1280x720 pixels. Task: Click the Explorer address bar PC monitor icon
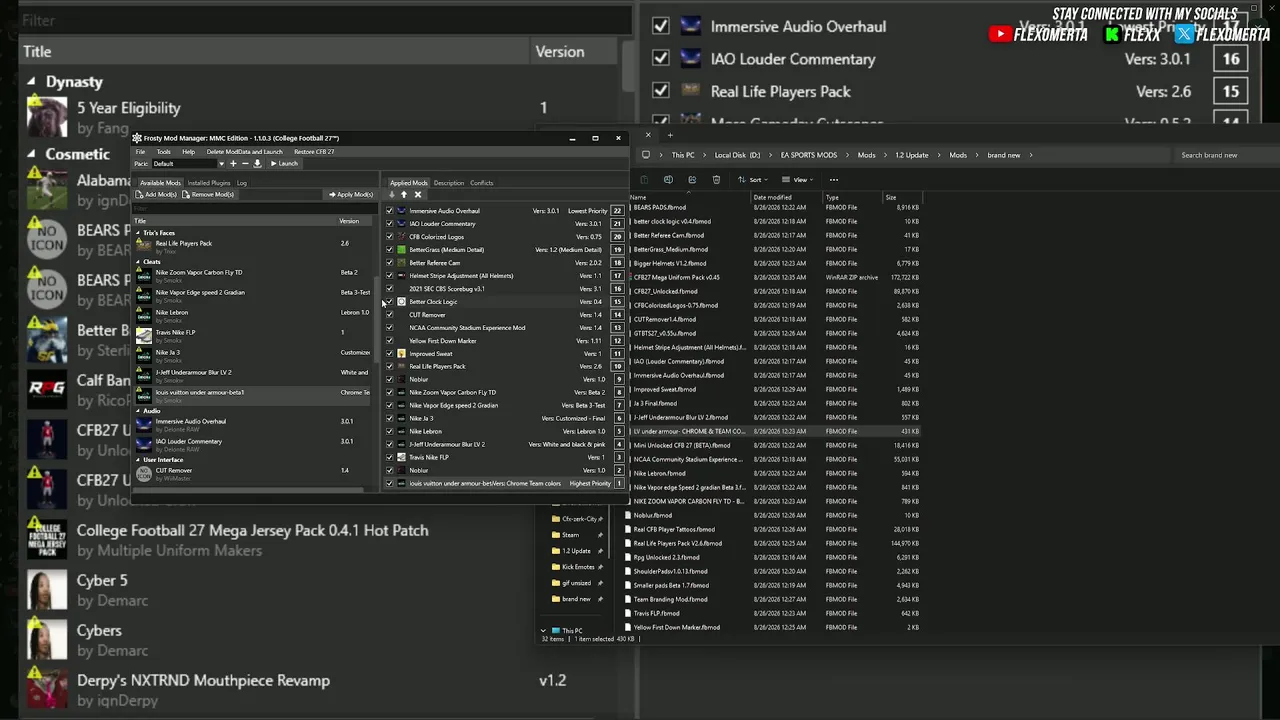646,155
